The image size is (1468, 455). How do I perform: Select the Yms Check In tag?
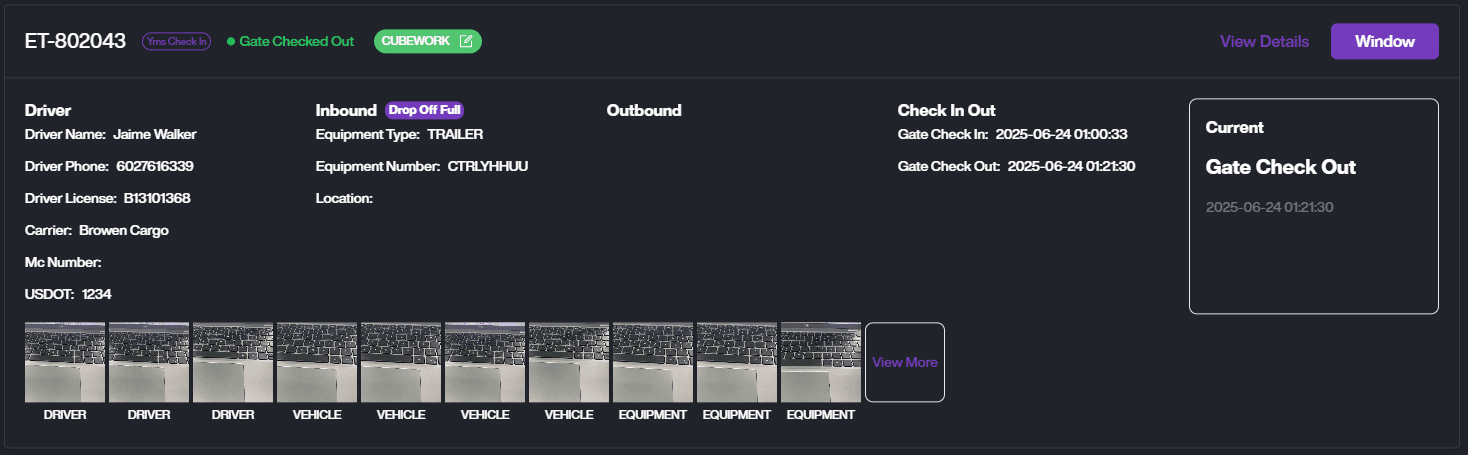[176, 41]
